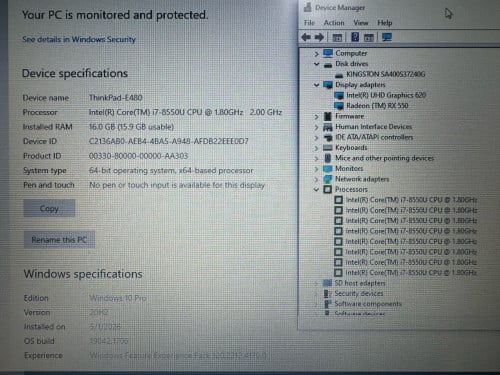
Task: Click the Processor value i7-8550U text
Action: [x=185, y=112]
